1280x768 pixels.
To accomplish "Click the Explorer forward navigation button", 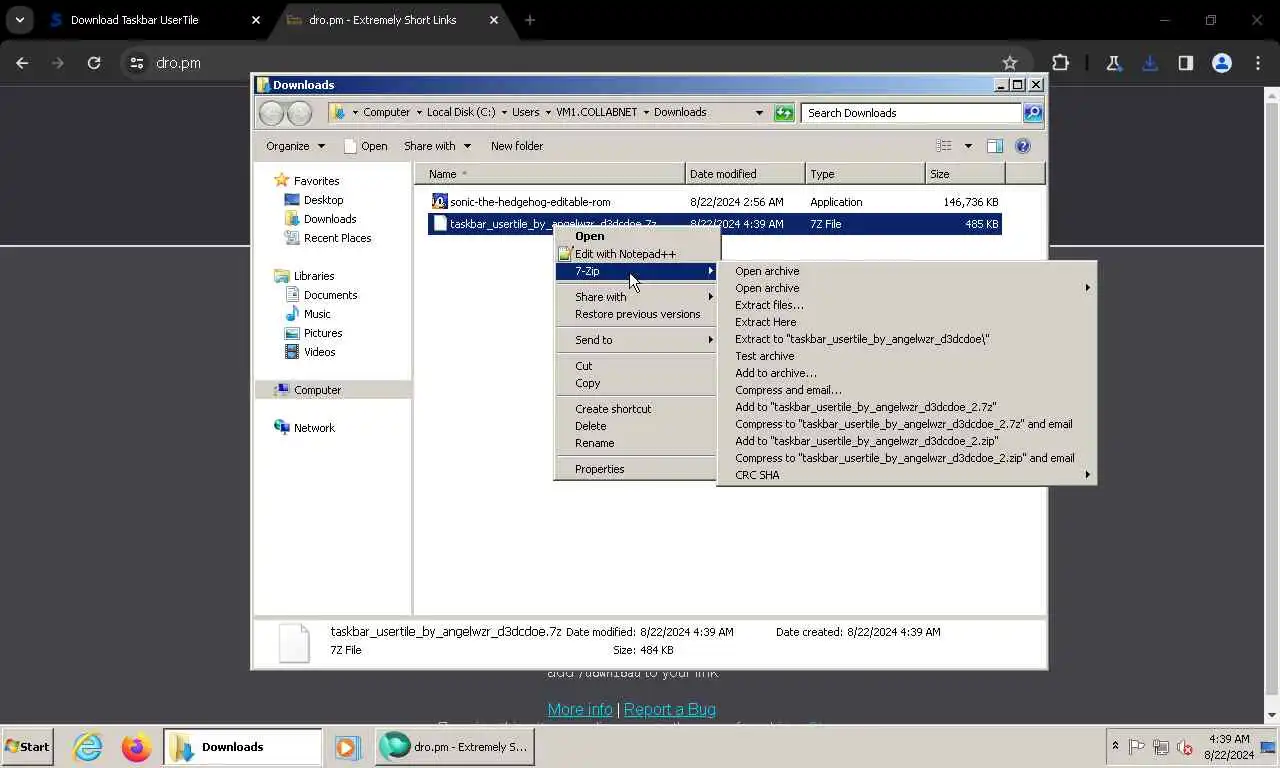I will click(x=299, y=113).
